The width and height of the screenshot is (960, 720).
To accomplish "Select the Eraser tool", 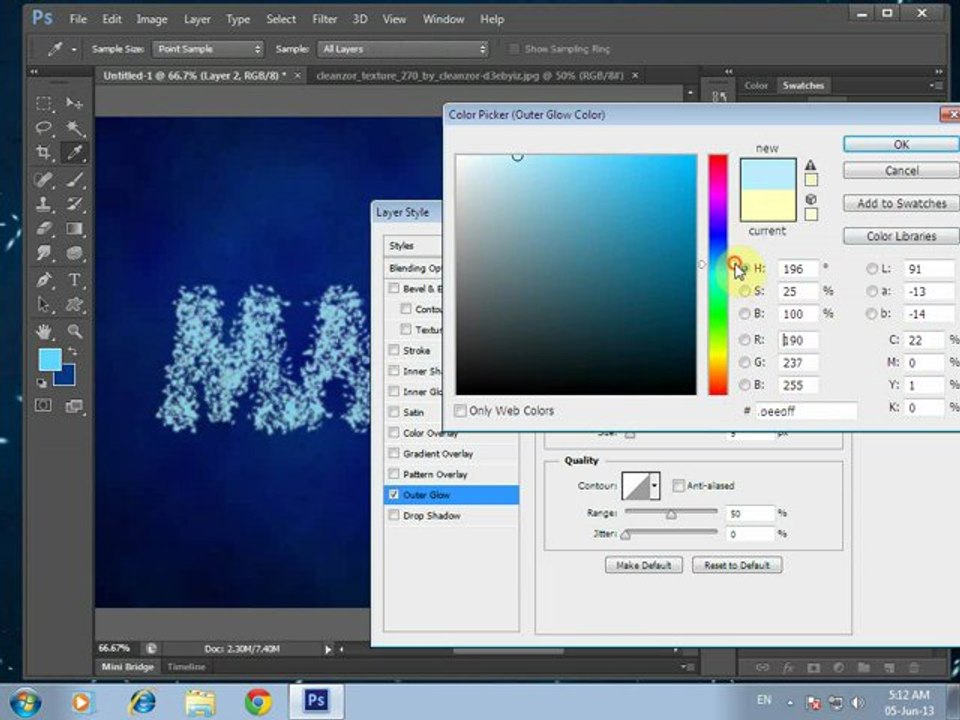I will [x=43, y=228].
